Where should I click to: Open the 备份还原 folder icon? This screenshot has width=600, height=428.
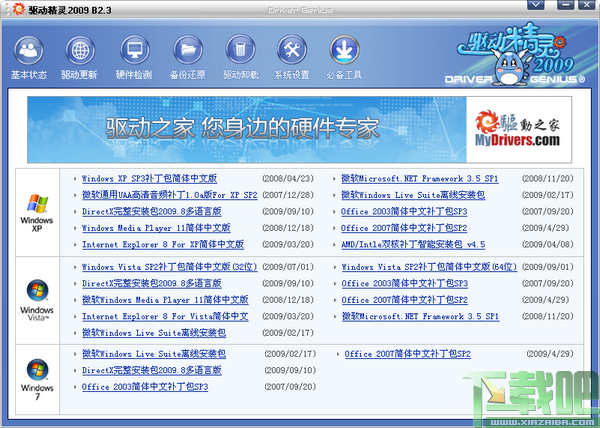[x=188, y=50]
